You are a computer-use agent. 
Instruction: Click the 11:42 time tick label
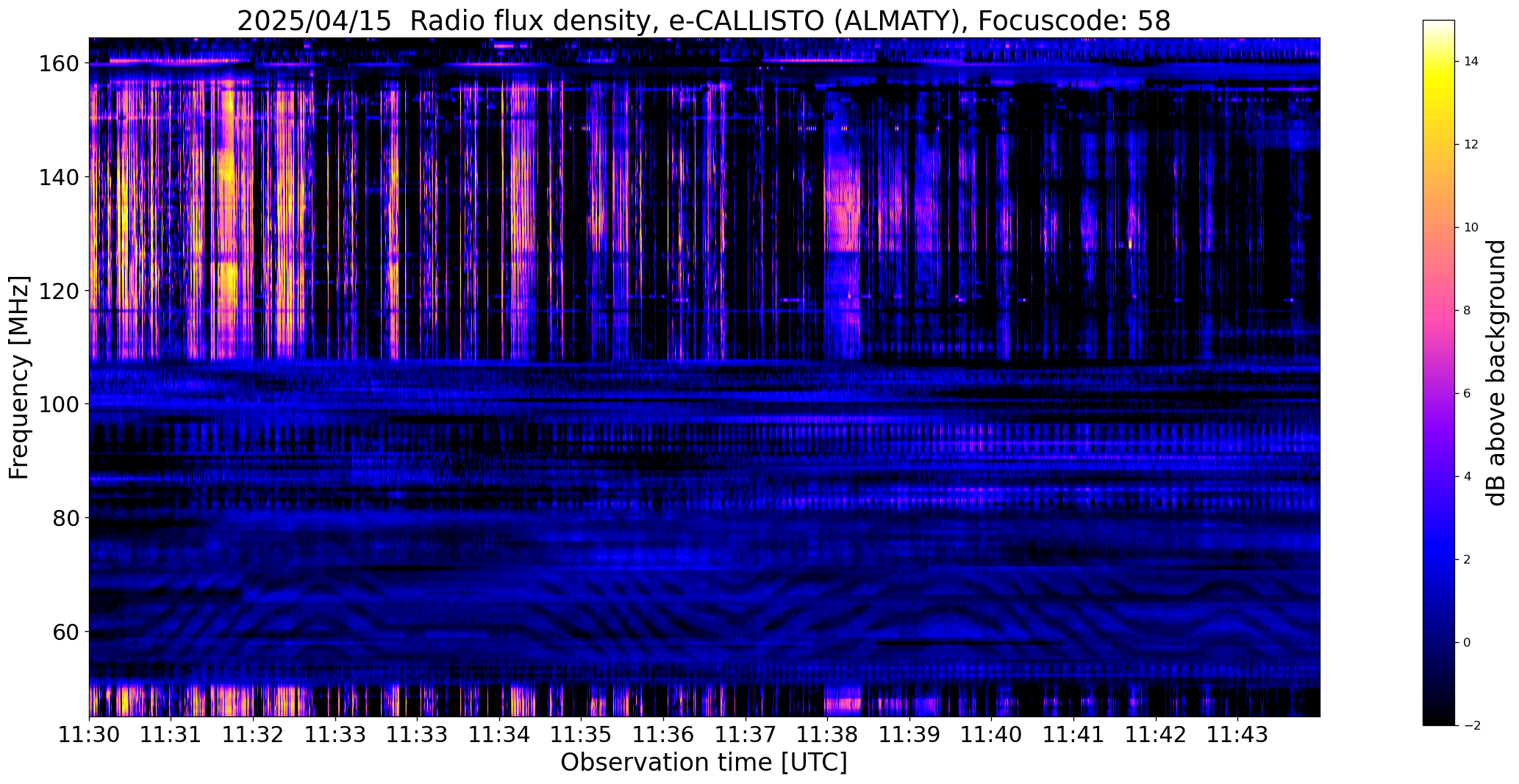1157,735
